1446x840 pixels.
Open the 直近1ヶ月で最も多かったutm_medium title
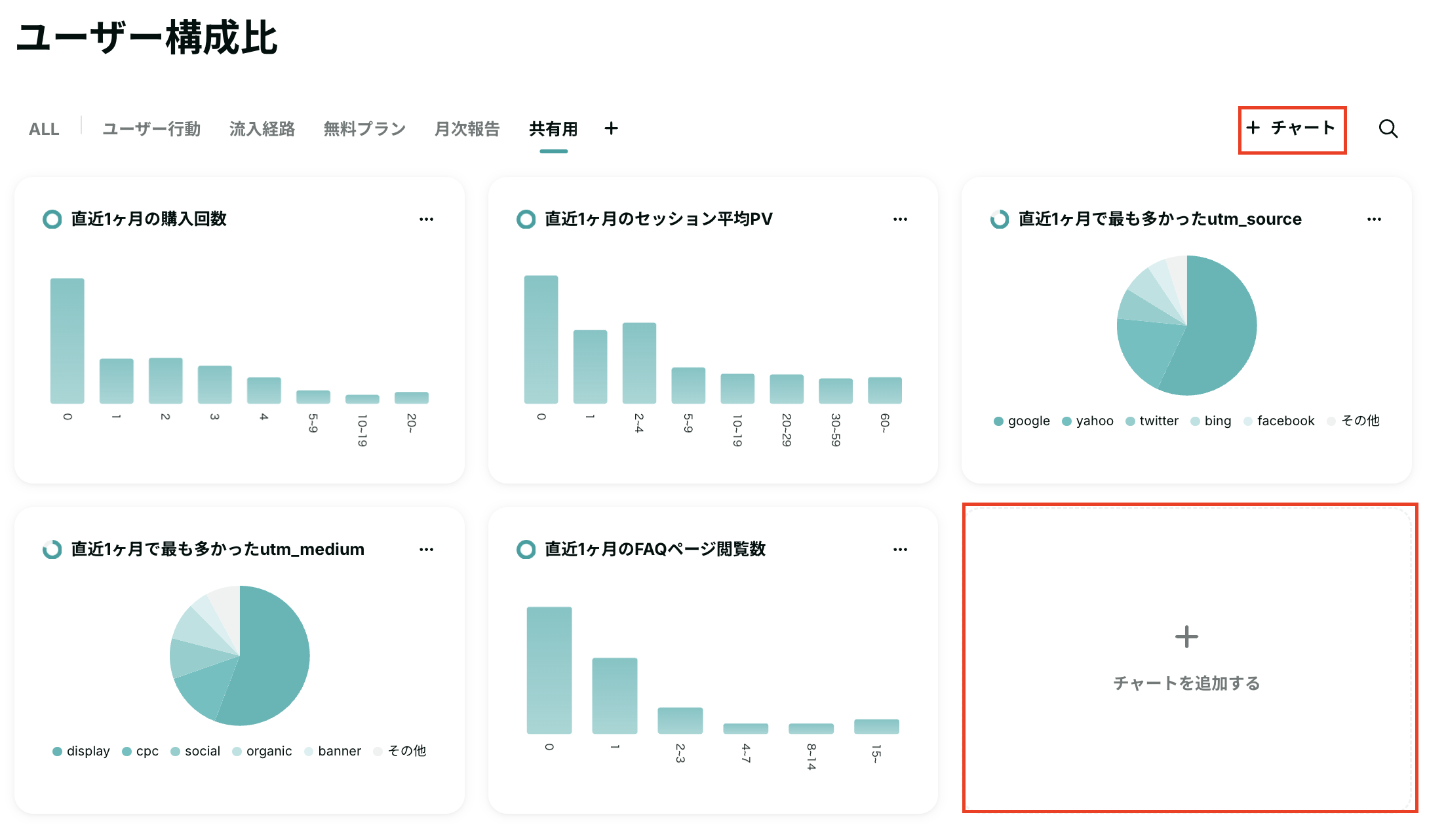point(218,549)
